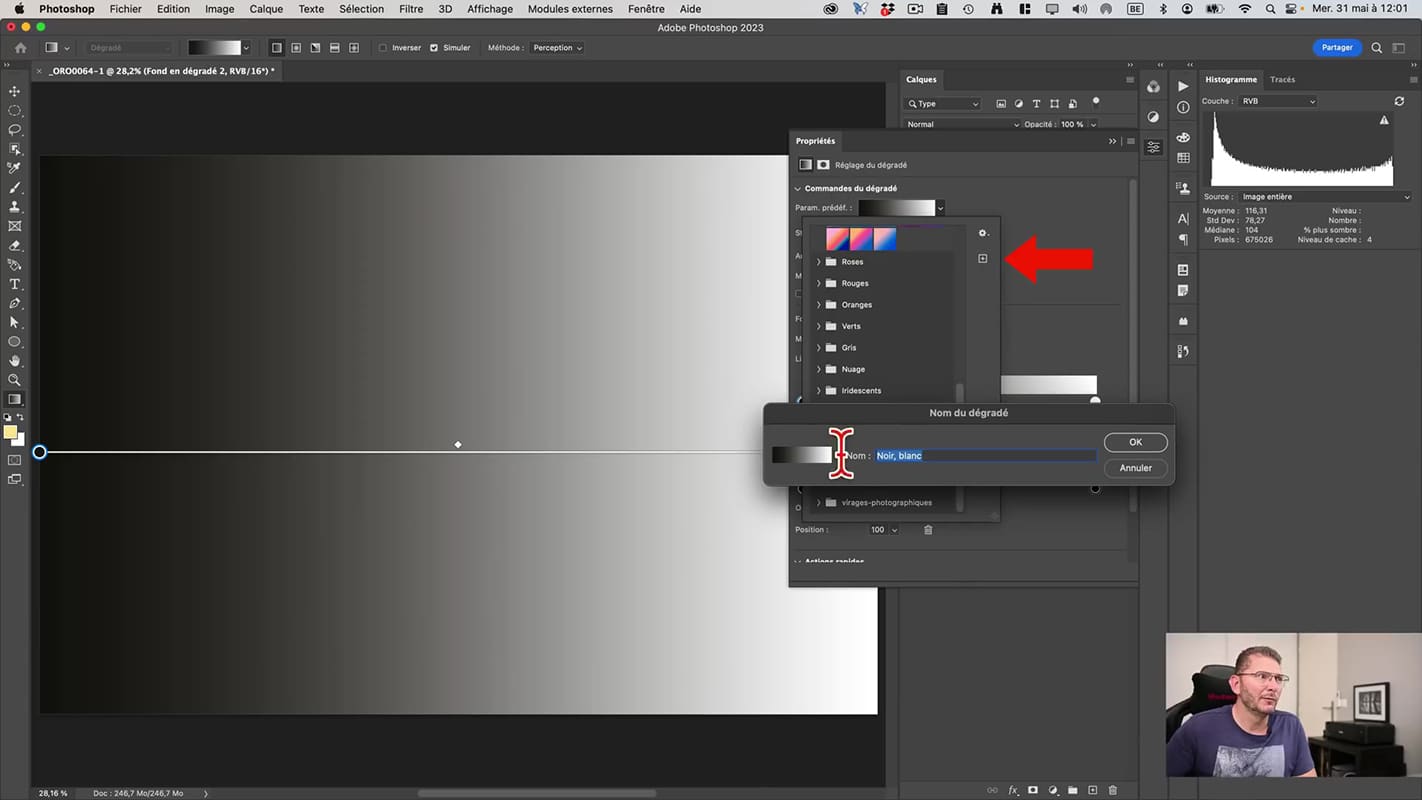Image resolution: width=1422 pixels, height=800 pixels.
Task: Select the Hand tool
Action: click(x=15, y=360)
